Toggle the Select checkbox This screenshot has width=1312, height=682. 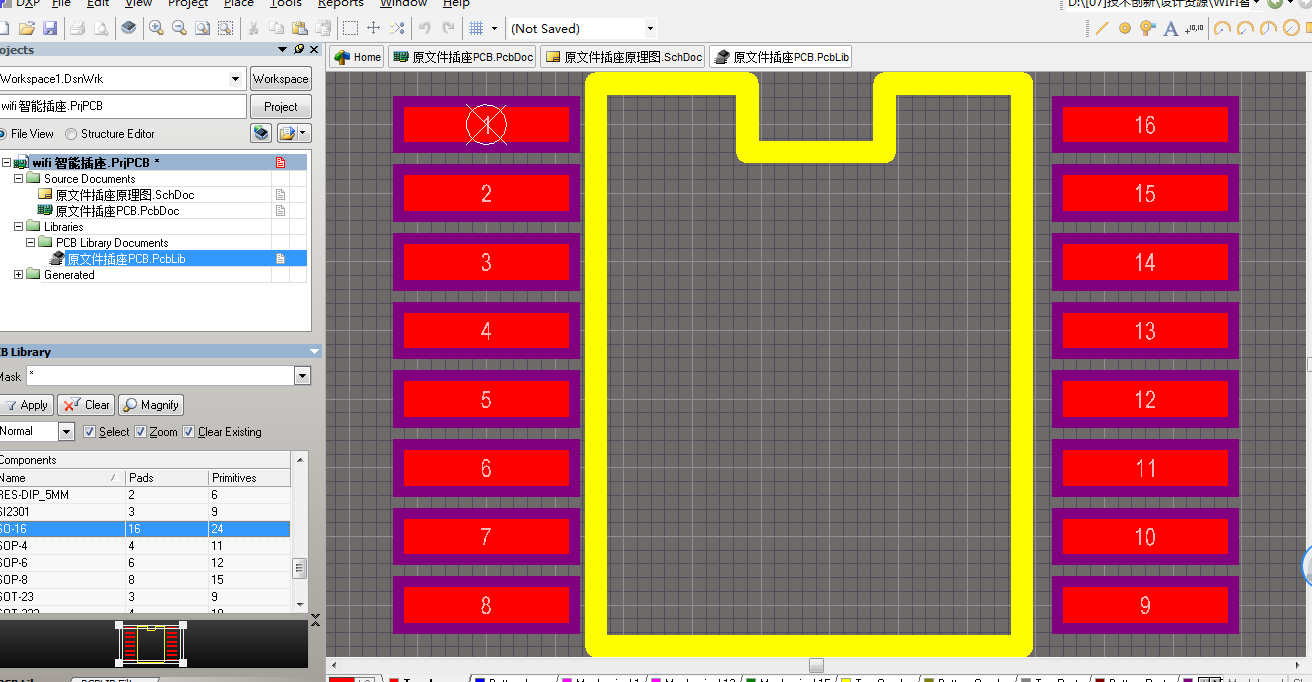[90, 432]
